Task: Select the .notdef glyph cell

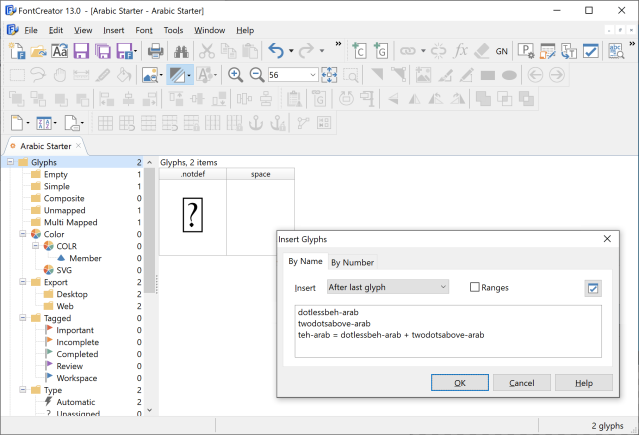Action: click(x=193, y=214)
